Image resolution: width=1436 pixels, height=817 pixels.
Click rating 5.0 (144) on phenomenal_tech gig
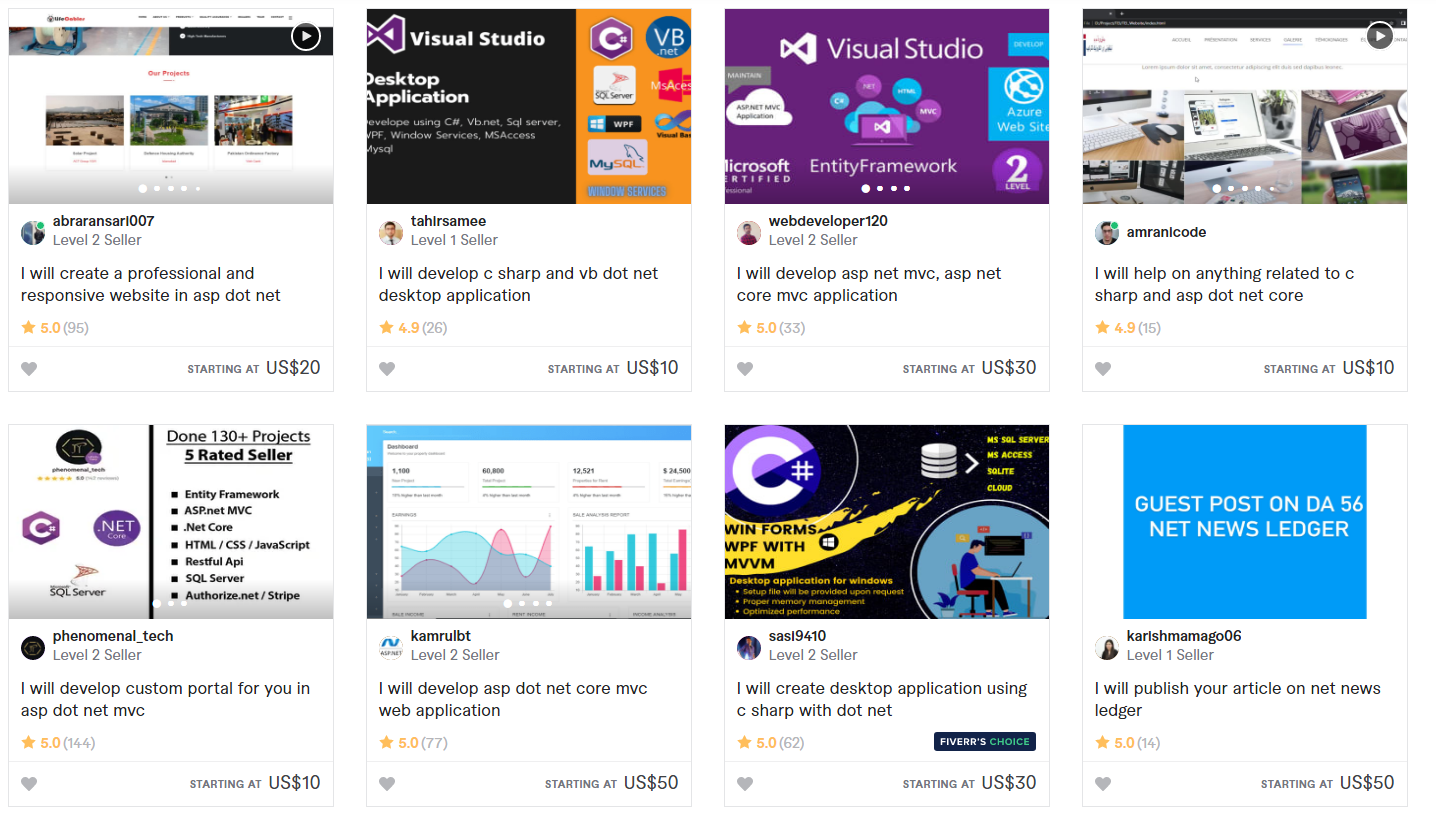point(59,742)
